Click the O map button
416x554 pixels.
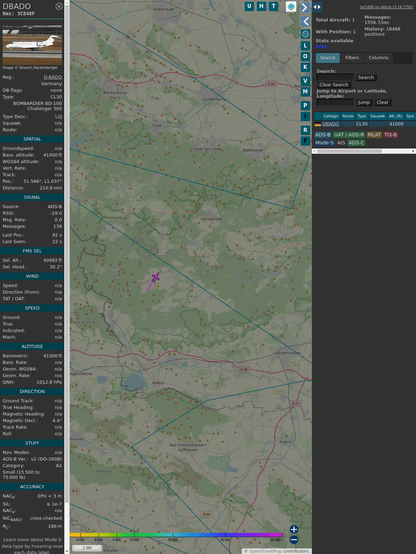pos(305,56)
